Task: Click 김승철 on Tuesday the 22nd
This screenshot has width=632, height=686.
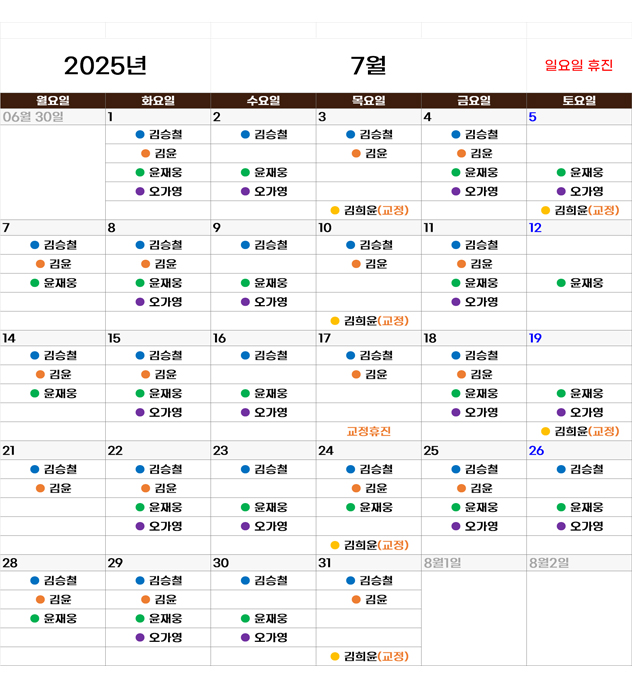Action: coord(159,469)
